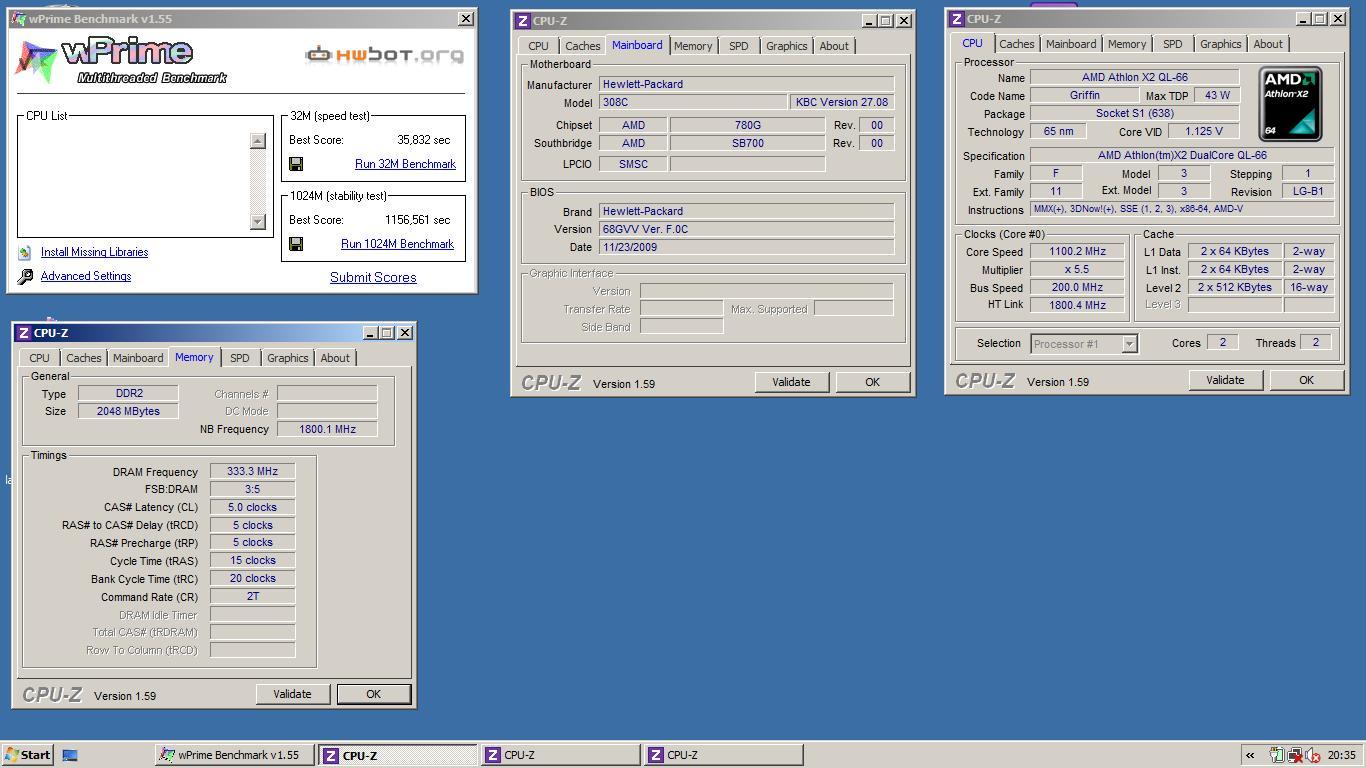Image resolution: width=1366 pixels, height=768 pixels.
Task: Click Validate in CPU-Z Mainboard window
Action: pos(791,382)
